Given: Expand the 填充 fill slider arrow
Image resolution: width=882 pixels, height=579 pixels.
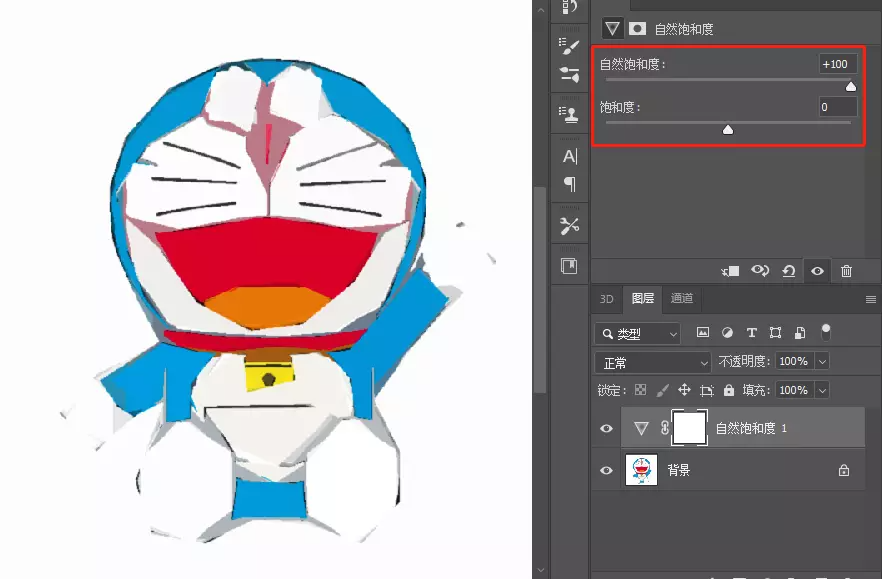Looking at the screenshot, I should 822,390.
